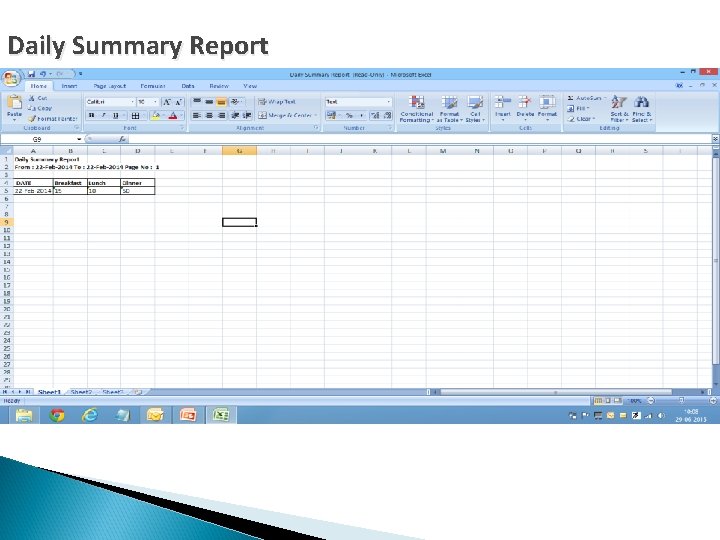Image resolution: width=720 pixels, height=540 pixels.
Task: Increase cell indent
Action: click(247, 115)
